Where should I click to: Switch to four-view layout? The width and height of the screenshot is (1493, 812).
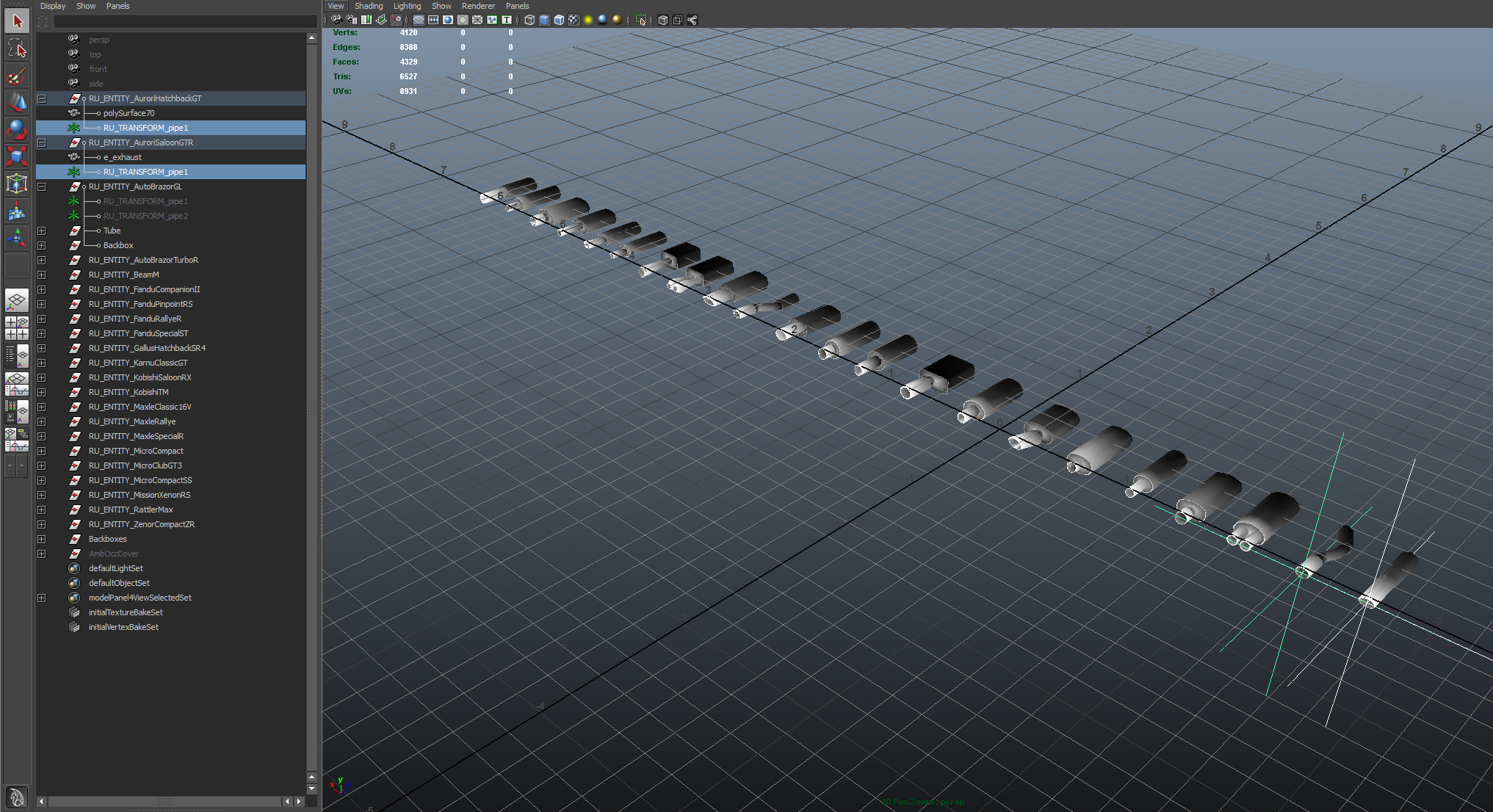coord(17,328)
